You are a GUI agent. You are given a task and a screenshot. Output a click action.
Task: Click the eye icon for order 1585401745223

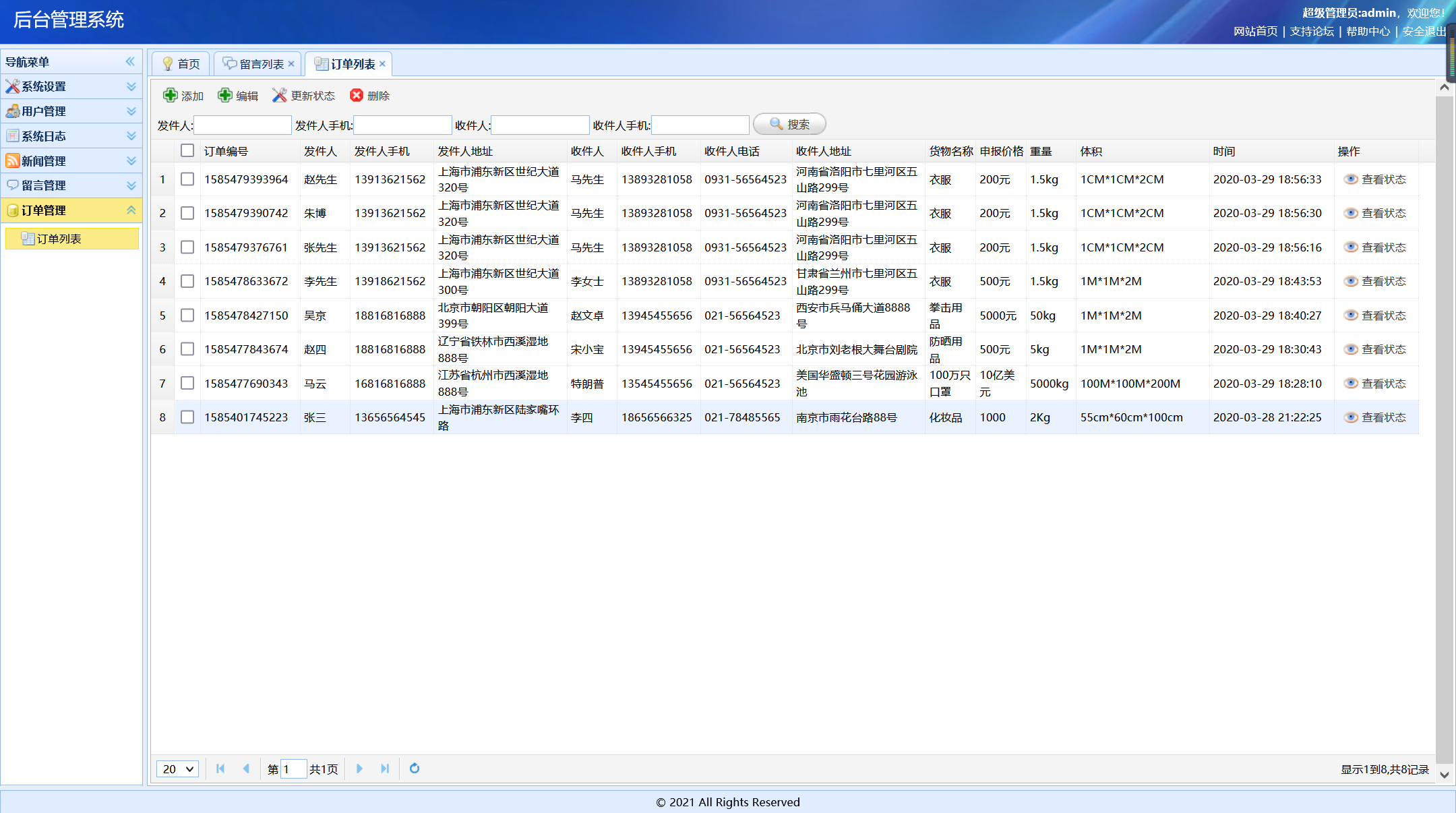coord(1351,417)
